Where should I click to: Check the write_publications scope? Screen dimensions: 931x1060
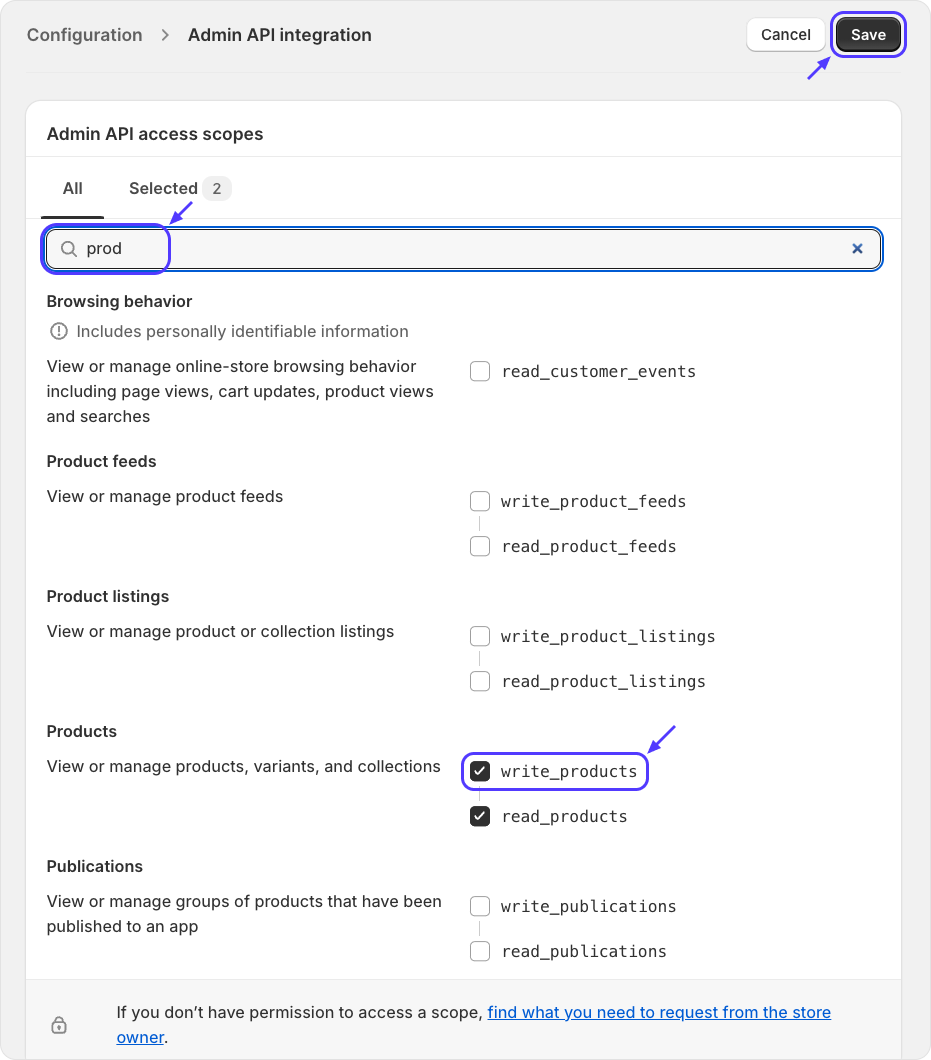click(x=480, y=906)
